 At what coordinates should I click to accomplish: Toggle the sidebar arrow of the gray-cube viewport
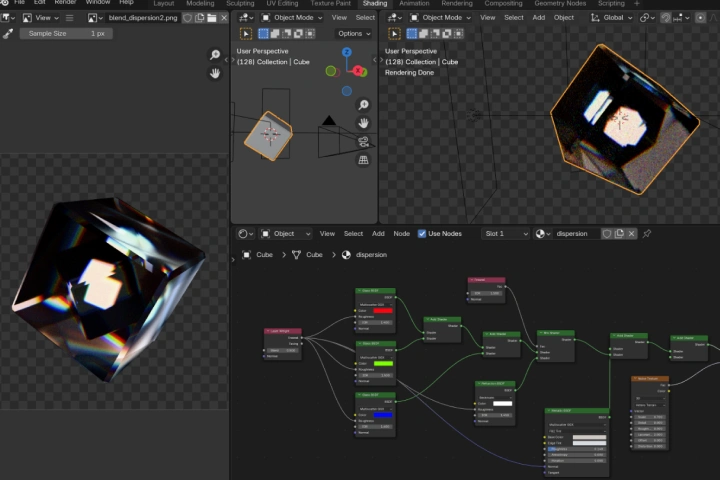[x=375, y=60]
